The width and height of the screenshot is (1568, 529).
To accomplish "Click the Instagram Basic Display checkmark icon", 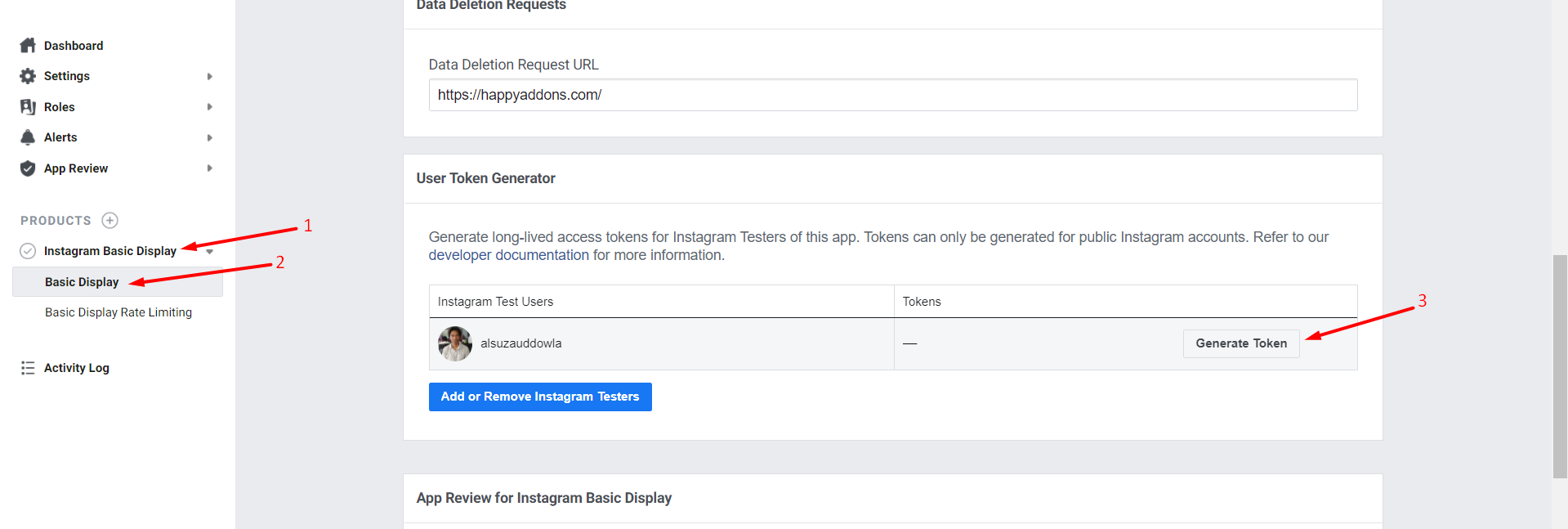I will click(28, 251).
